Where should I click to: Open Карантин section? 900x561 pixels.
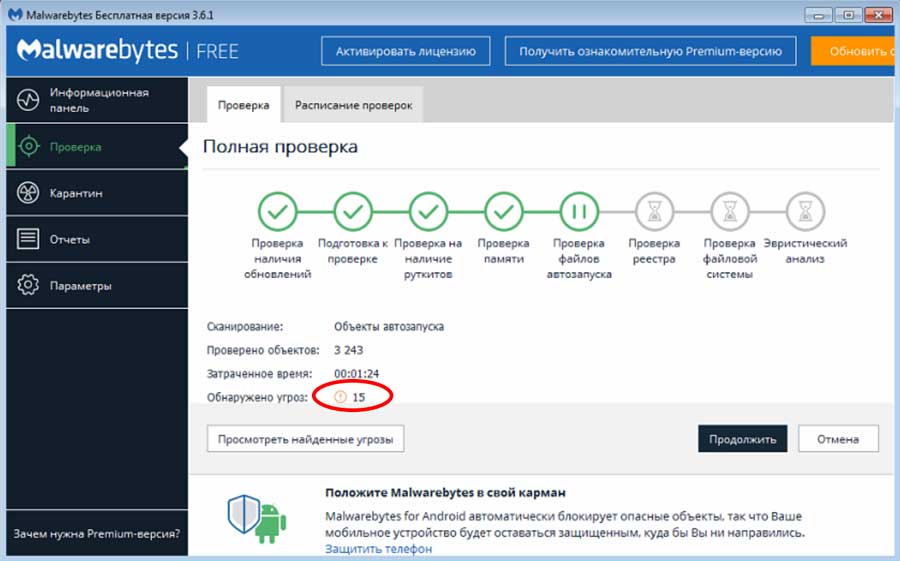(97, 193)
